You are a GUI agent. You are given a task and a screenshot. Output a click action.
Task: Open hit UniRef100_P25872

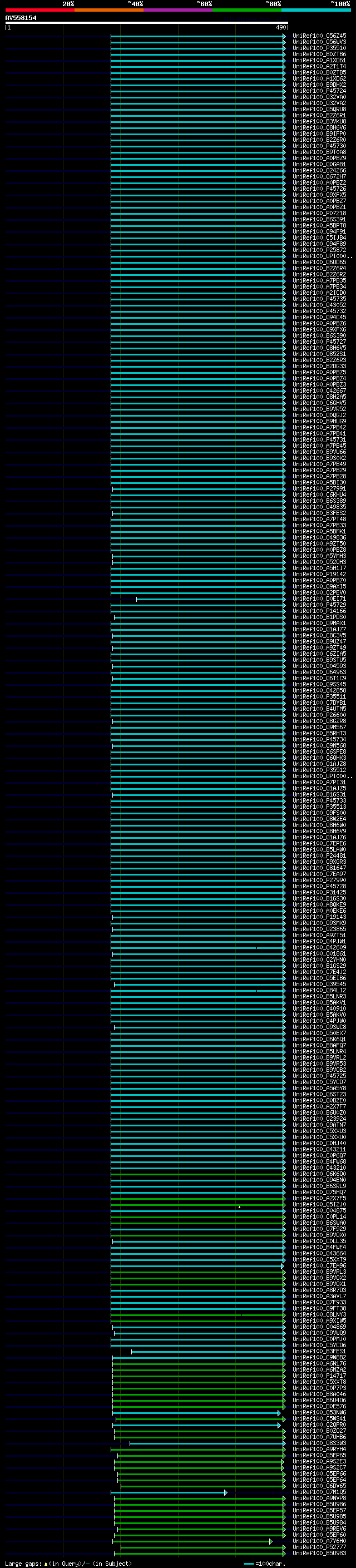tap(319, 250)
